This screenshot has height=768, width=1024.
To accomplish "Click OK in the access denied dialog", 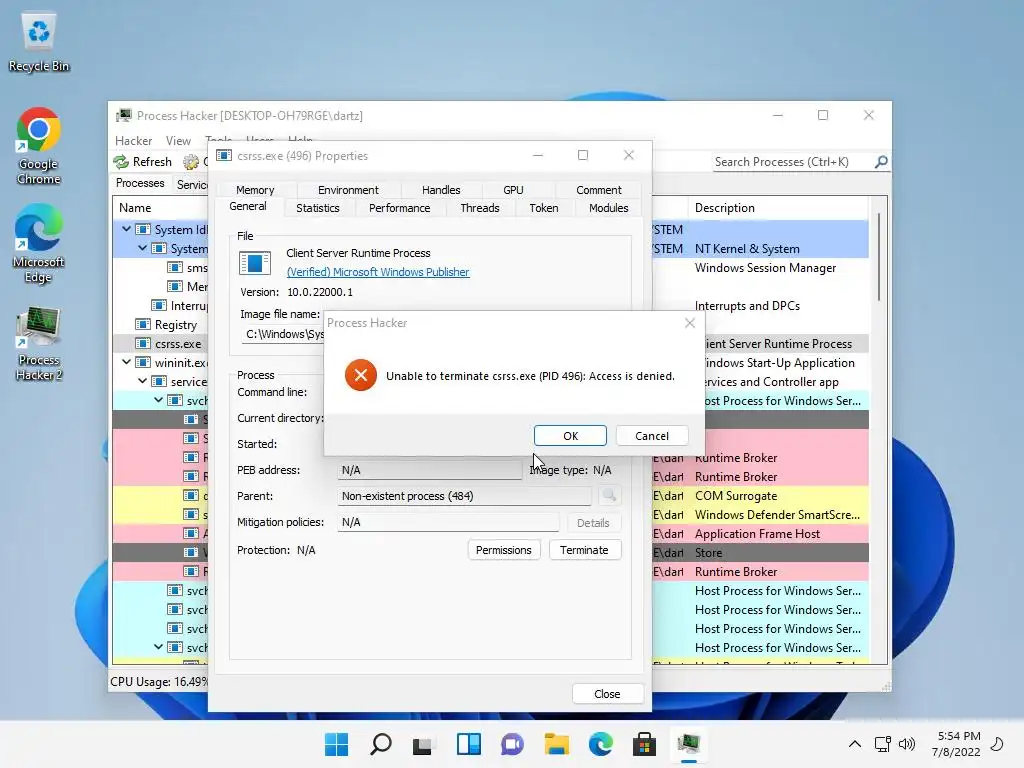I will point(570,436).
